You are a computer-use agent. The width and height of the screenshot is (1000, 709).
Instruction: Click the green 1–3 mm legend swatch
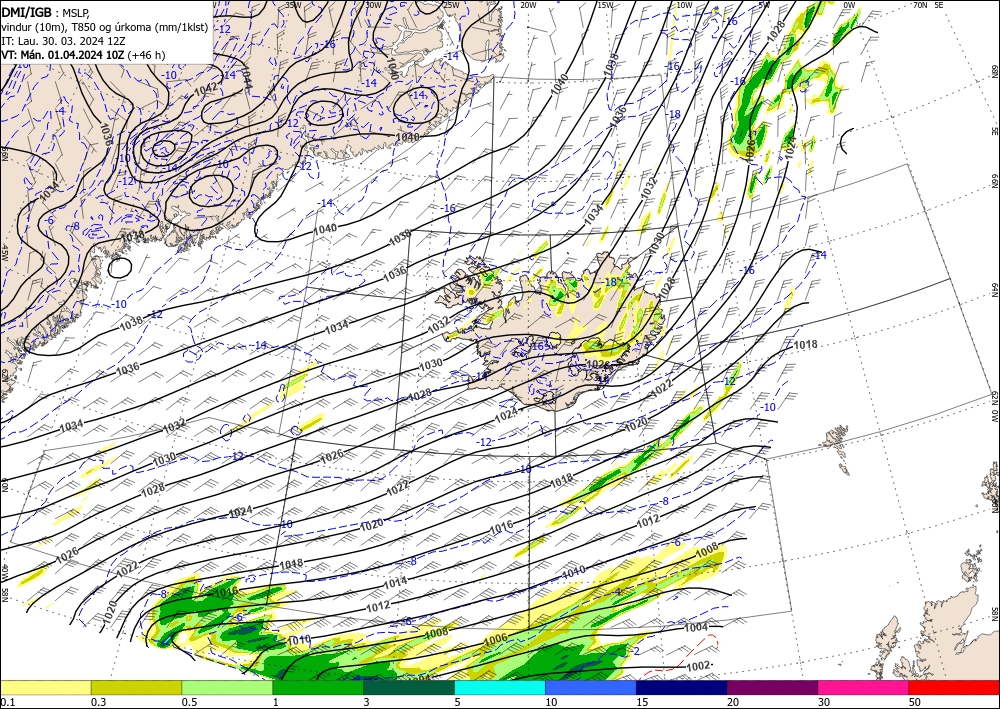coord(318,687)
